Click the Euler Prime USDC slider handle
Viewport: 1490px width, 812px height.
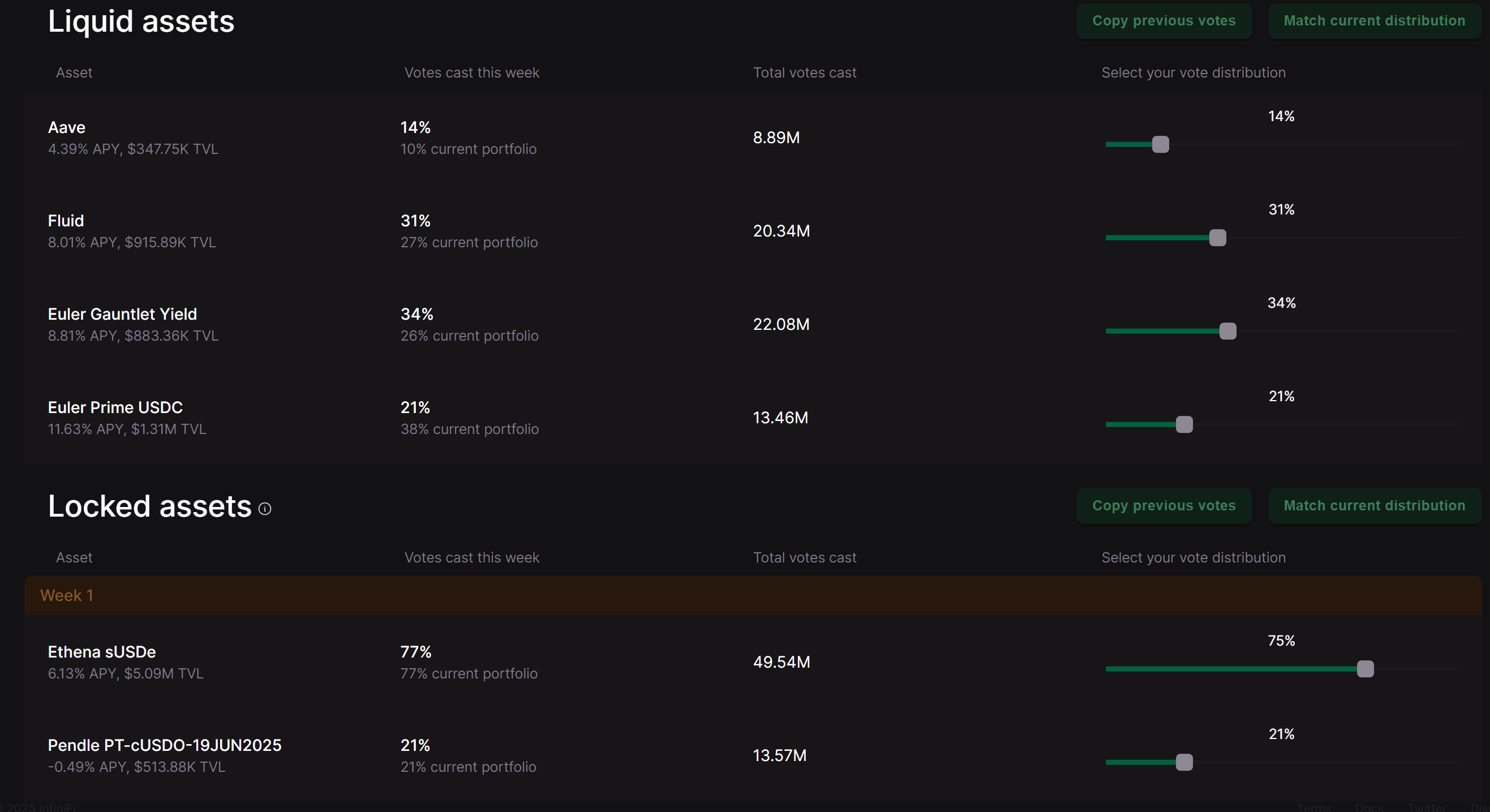pos(1184,424)
